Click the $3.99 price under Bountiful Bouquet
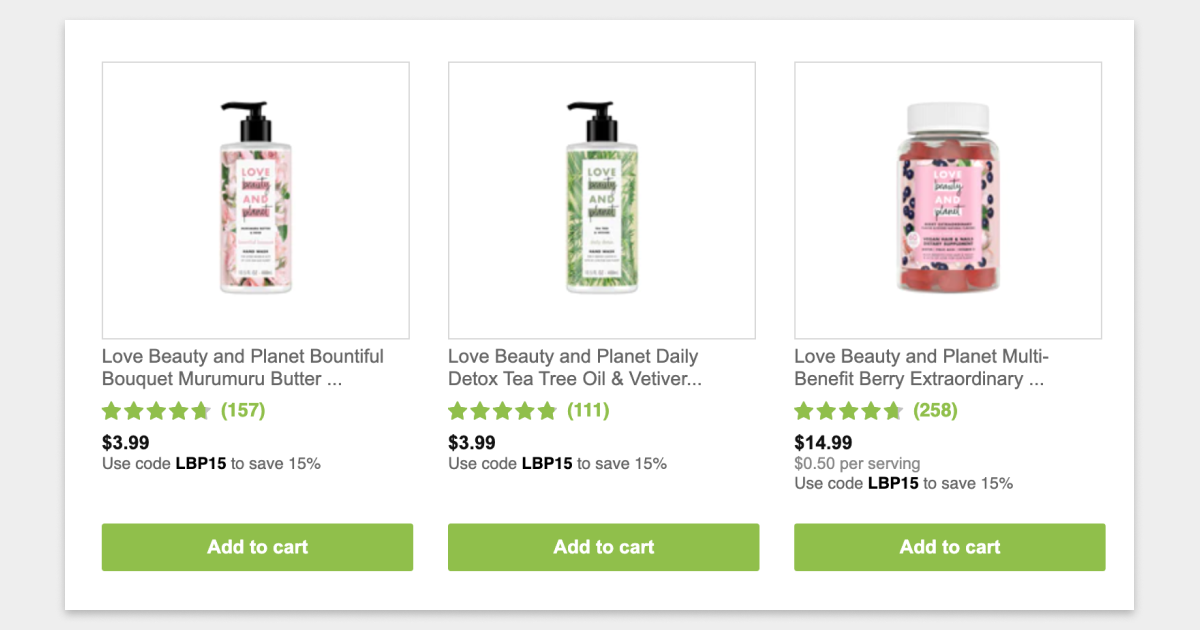This screenshot has width=1200, height=630. click(126, 442)
